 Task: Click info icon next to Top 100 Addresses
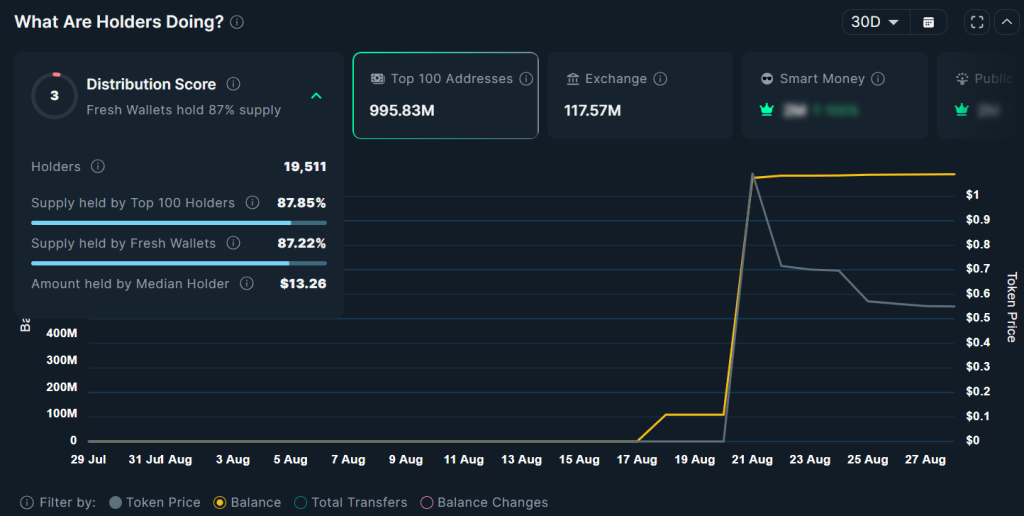(x=527, y=79)
